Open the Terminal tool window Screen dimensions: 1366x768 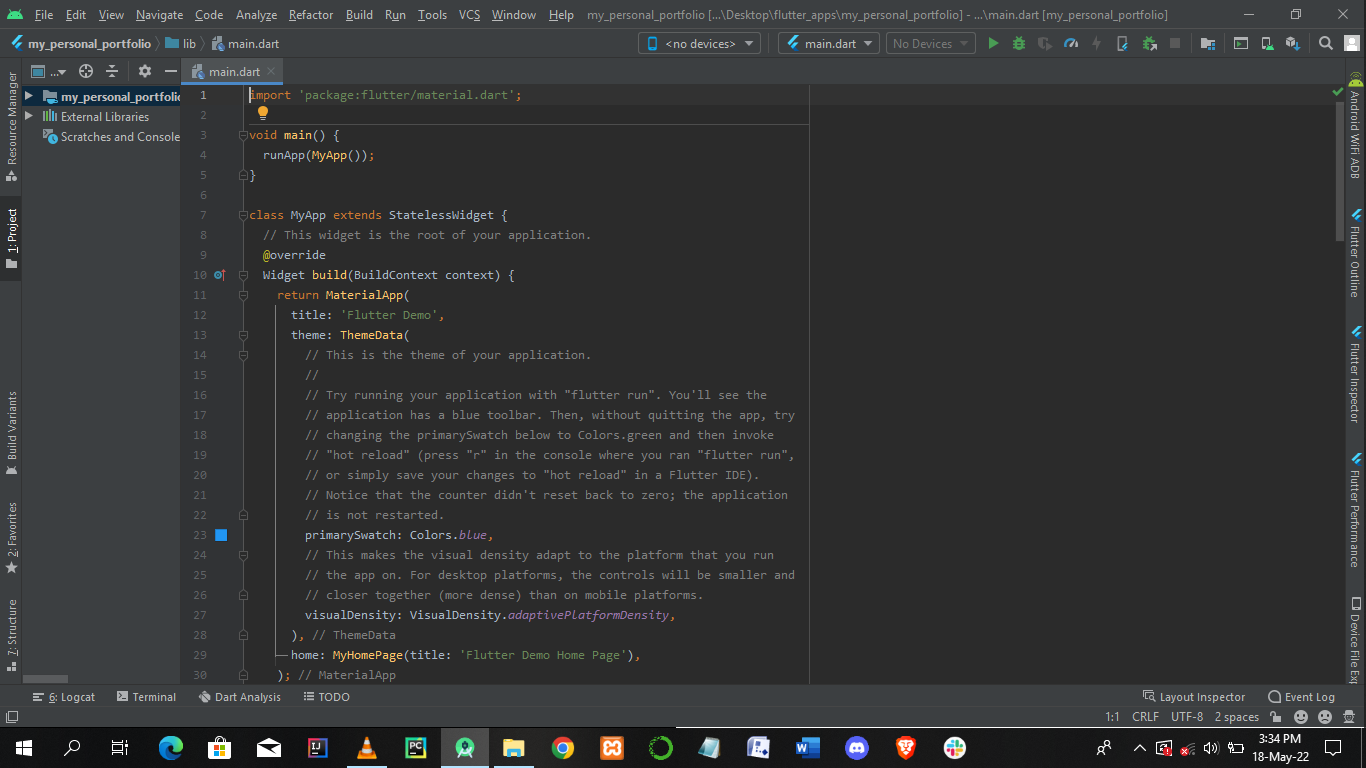coord(146,697)
